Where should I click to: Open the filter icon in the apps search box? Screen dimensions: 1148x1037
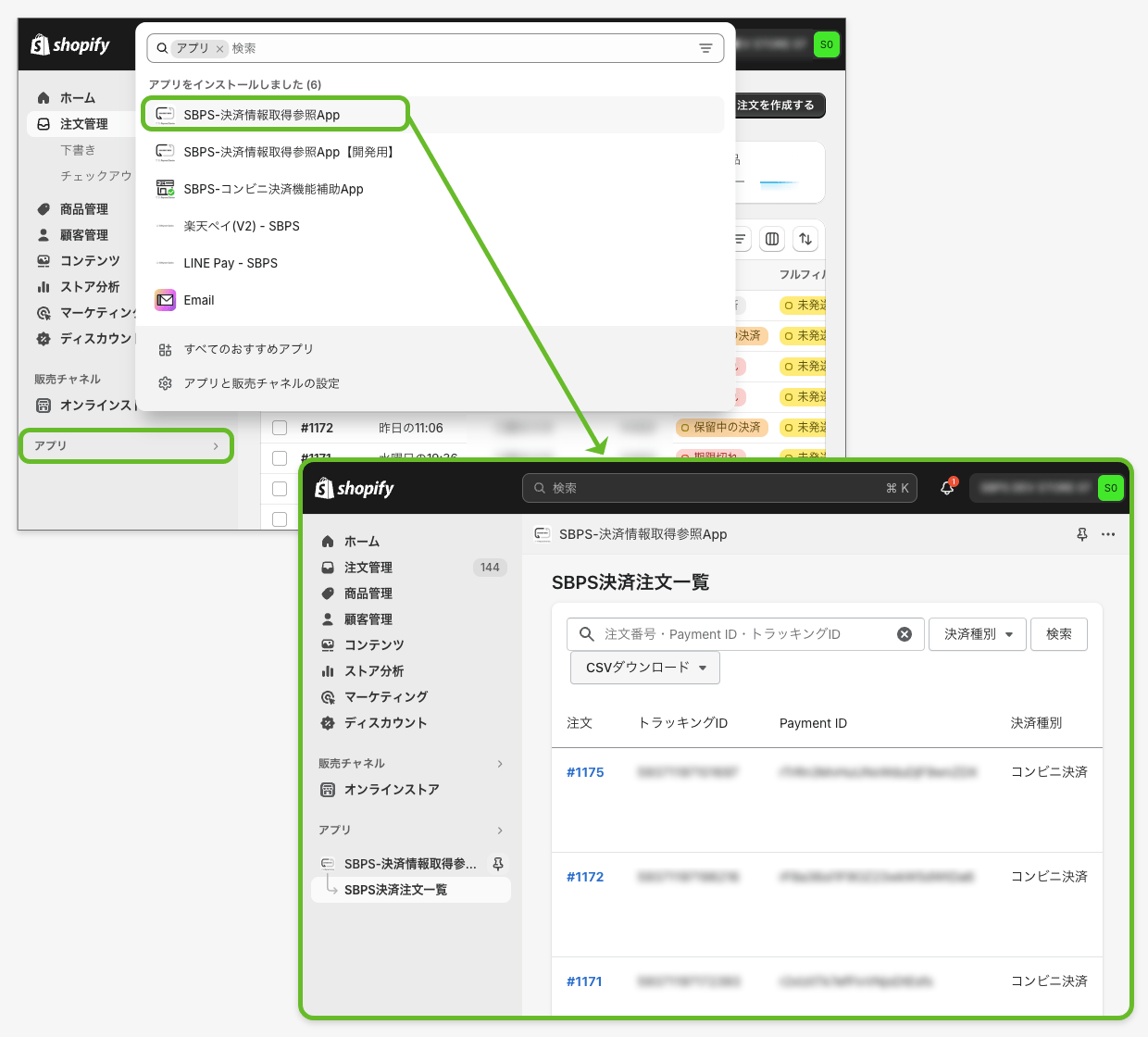tap(705, 48)
